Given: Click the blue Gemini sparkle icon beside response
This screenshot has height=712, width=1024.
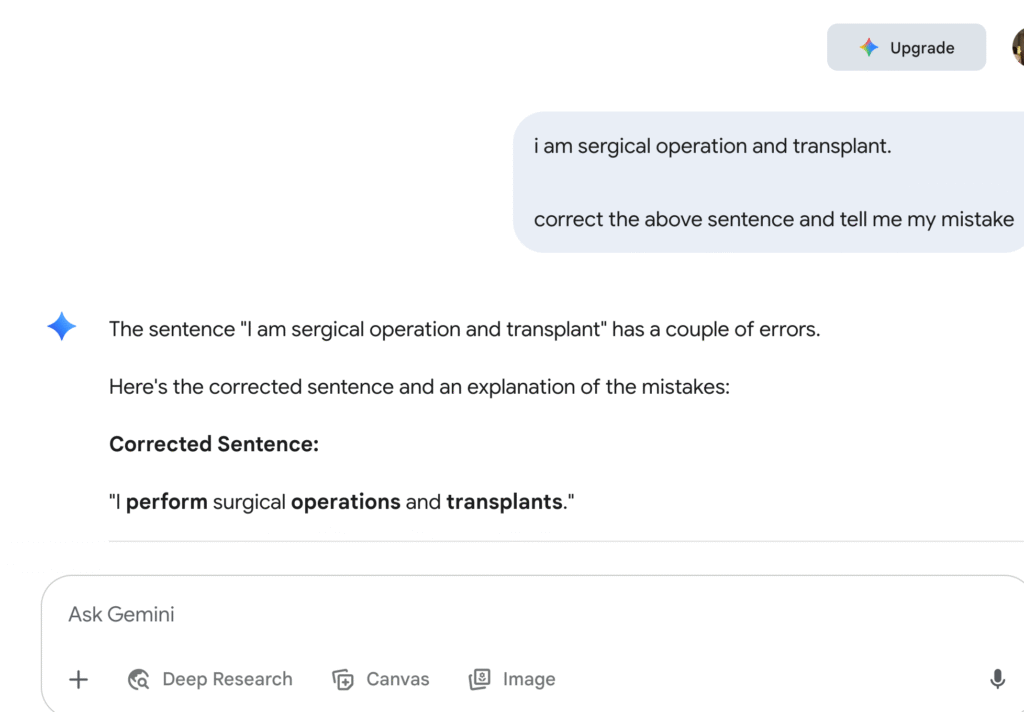Looking at the screenshot, I should tap(61, 326).
